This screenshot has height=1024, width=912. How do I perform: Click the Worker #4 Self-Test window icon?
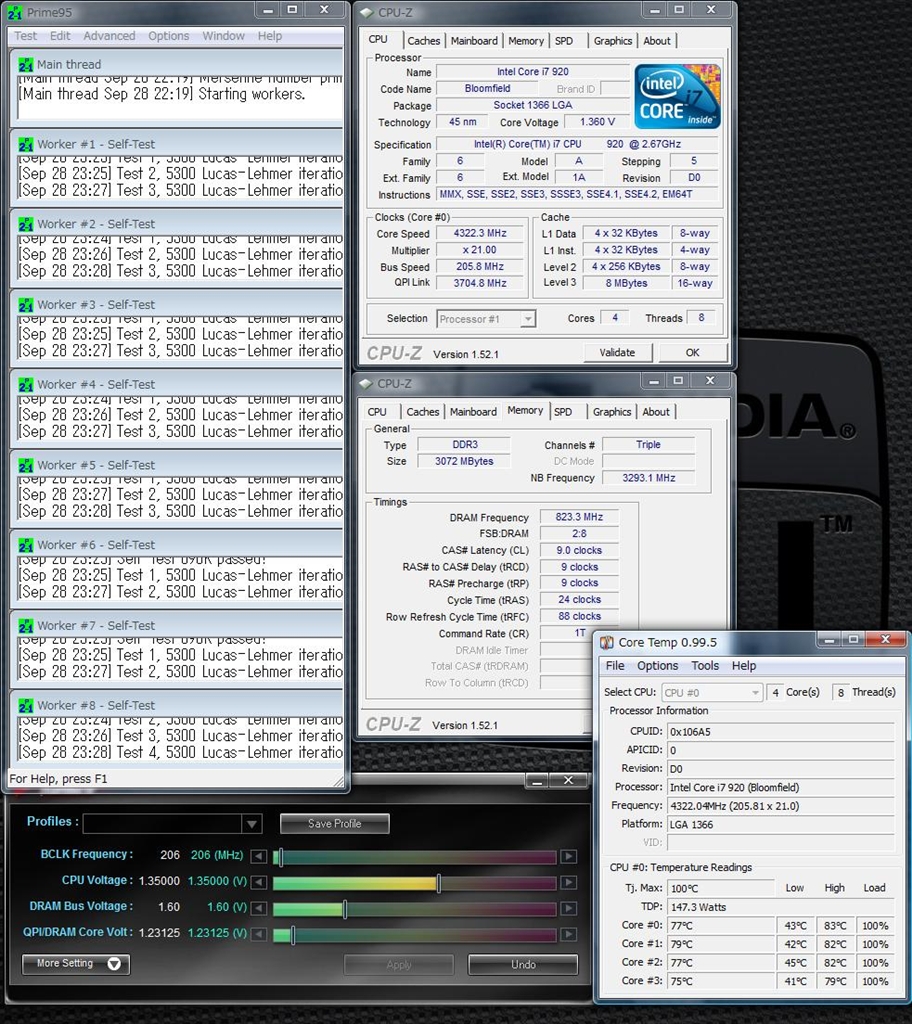pyautogui.click(x=26, y=384)
